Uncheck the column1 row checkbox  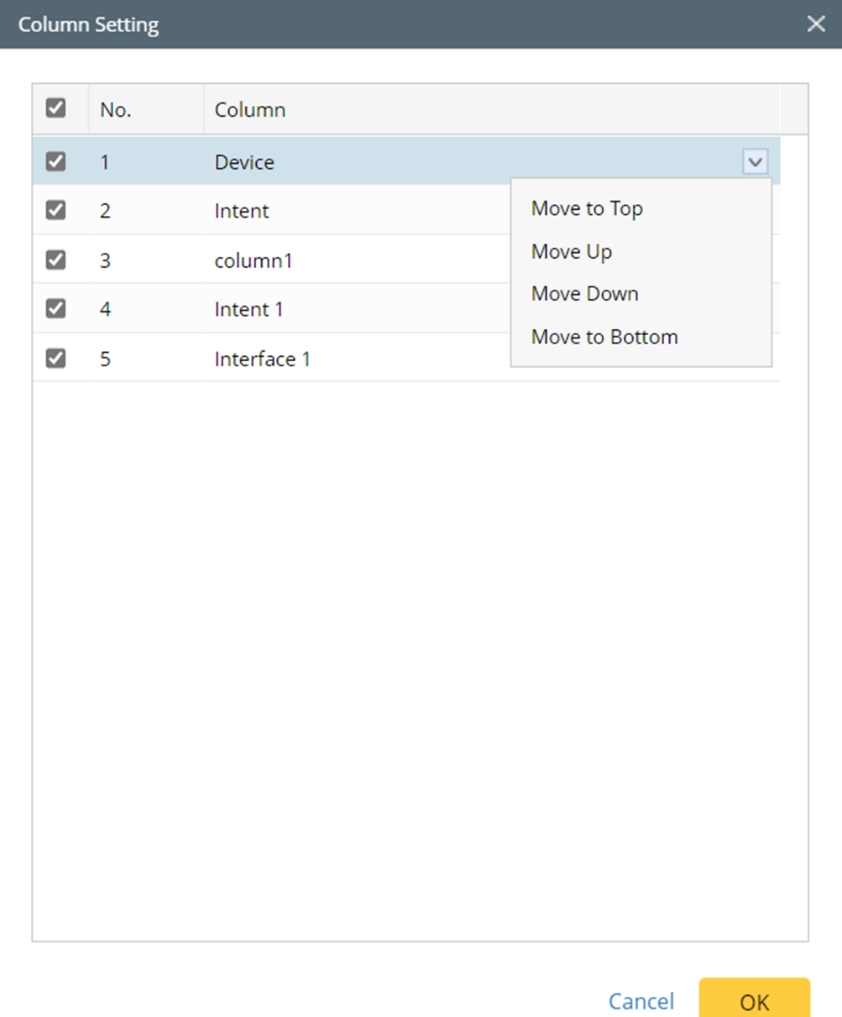[56, 260]
